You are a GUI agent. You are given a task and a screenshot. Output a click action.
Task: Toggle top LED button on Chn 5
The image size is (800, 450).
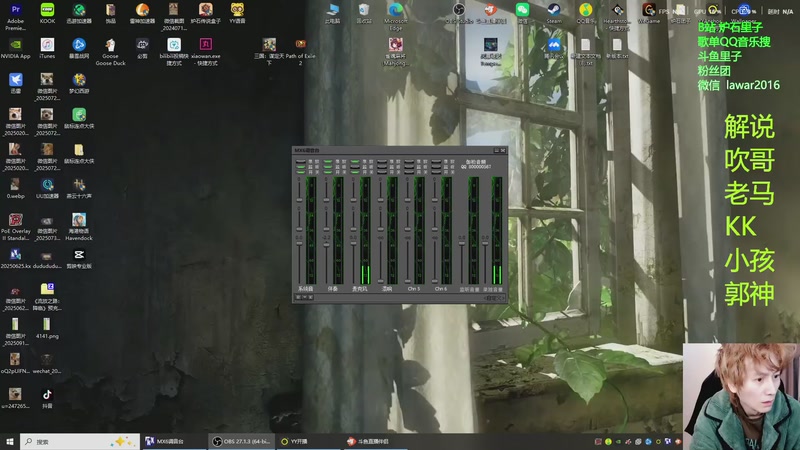click(409, 161)
